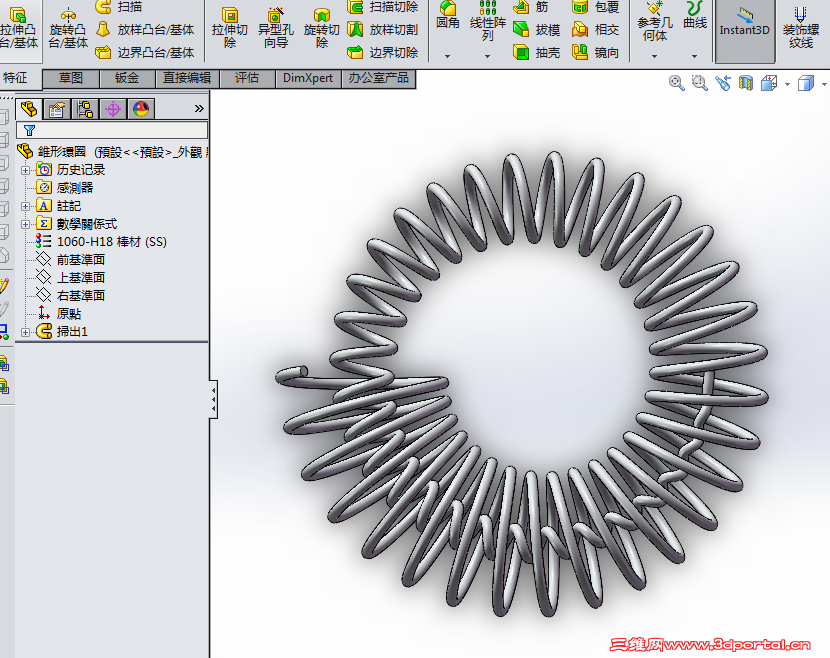Switch to the 办公室产品 office products tab
The width and height of the screenshot is (830, 658).
click(378, 78)
